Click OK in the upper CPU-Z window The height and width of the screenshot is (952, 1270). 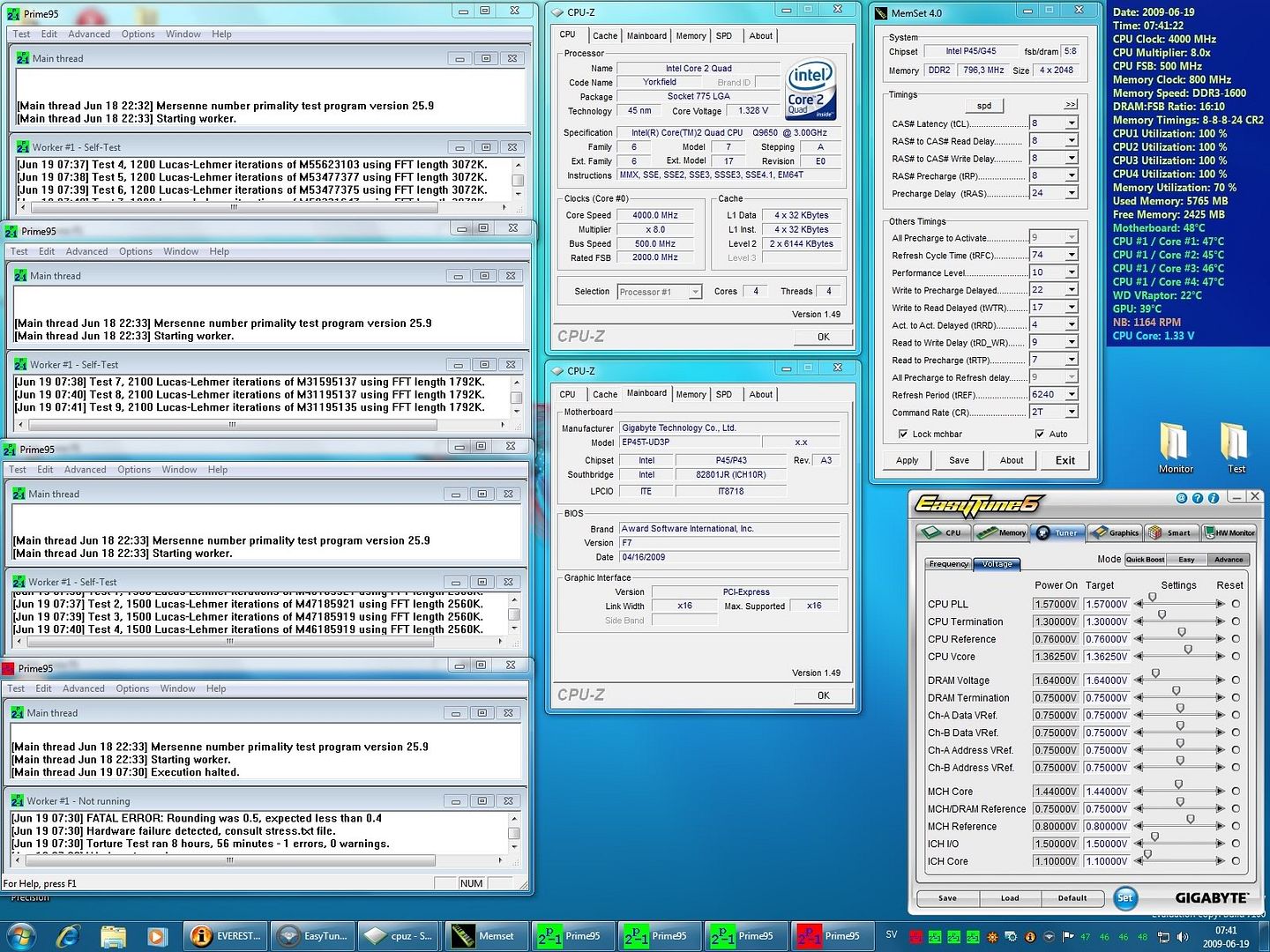tap(823, 337)
